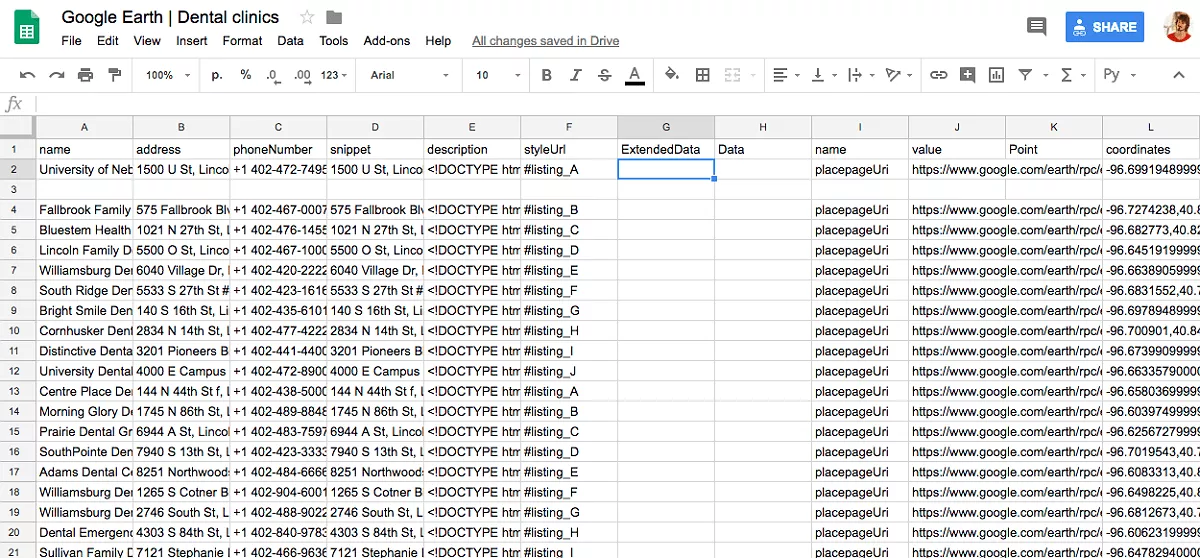Click 'Fallbrook Family' cell
This screenshot has width=1200, height=558.
pyautogui.click(x=84, y=210)
